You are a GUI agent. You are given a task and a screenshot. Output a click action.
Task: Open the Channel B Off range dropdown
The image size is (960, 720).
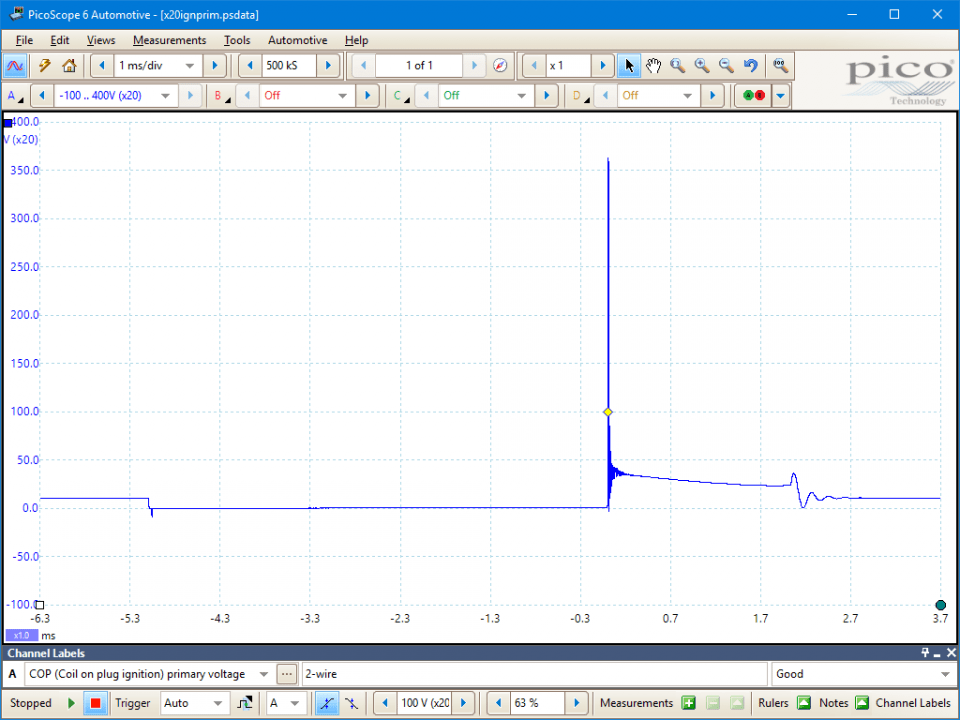tap(342, 96)
